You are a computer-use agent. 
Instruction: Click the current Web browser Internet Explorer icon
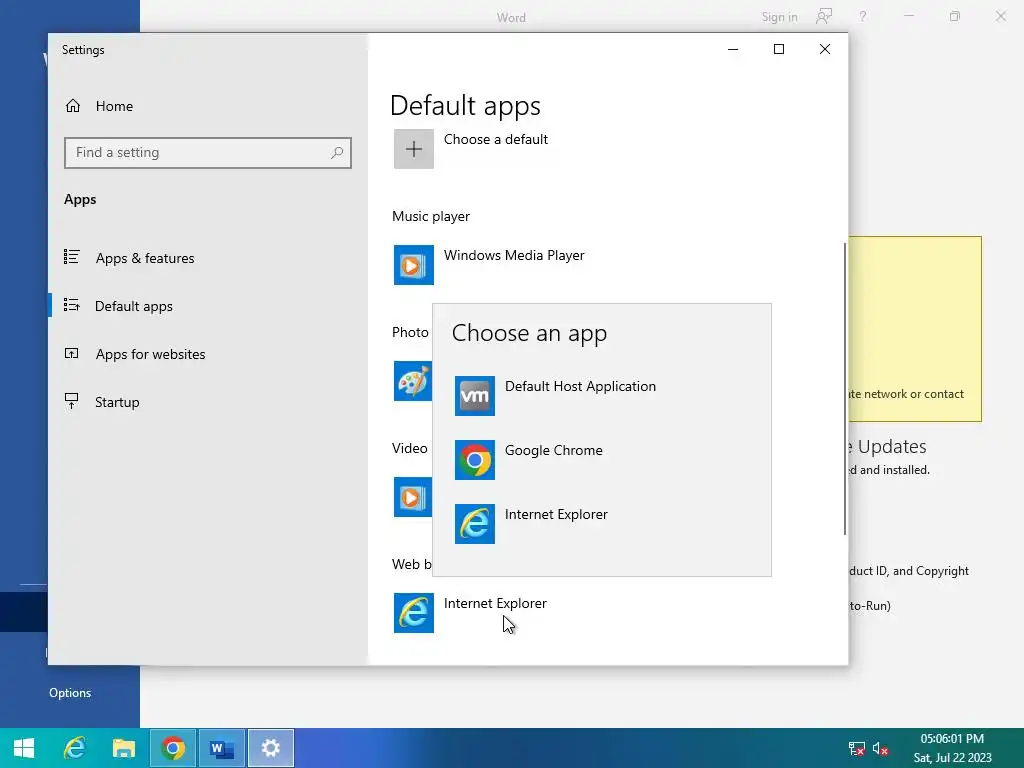coord(413,613)
